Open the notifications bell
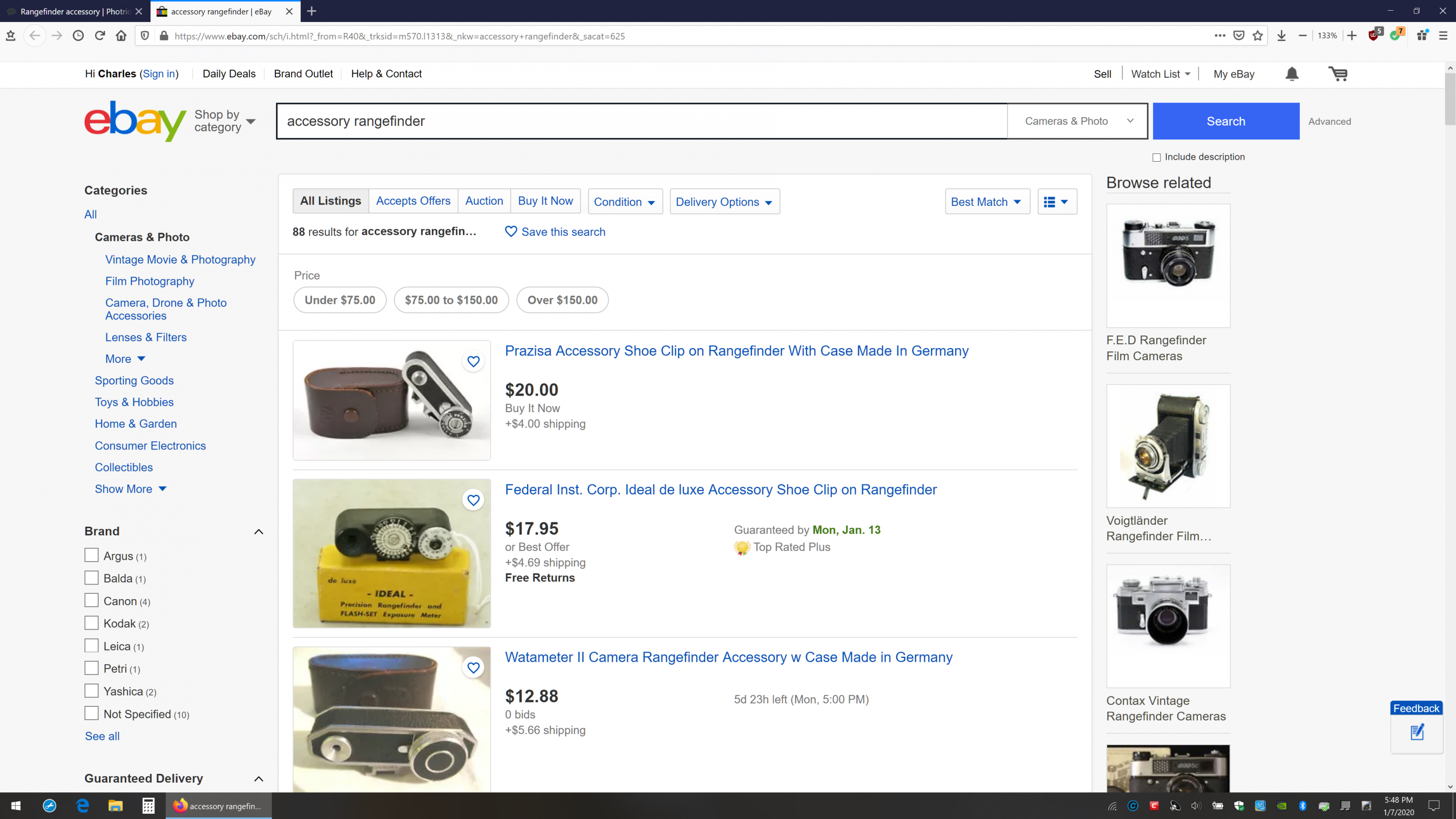Viewport: 1456px width, 819px height. (x=1291, y=74)
